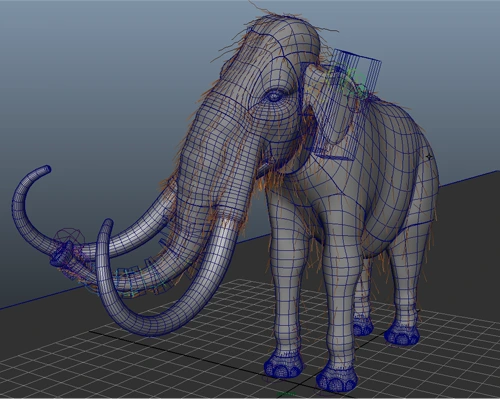The width and height of the screenshot is (500, 399).
Task: Select the front right foot
Action: point(337,379)
